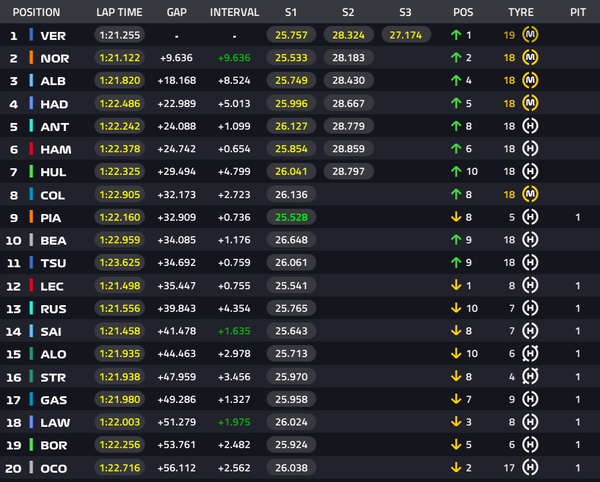This screenshot has width=600, height=482.
Task: Click BEA's hard tyre icon
Action: (x=530, y=239)
